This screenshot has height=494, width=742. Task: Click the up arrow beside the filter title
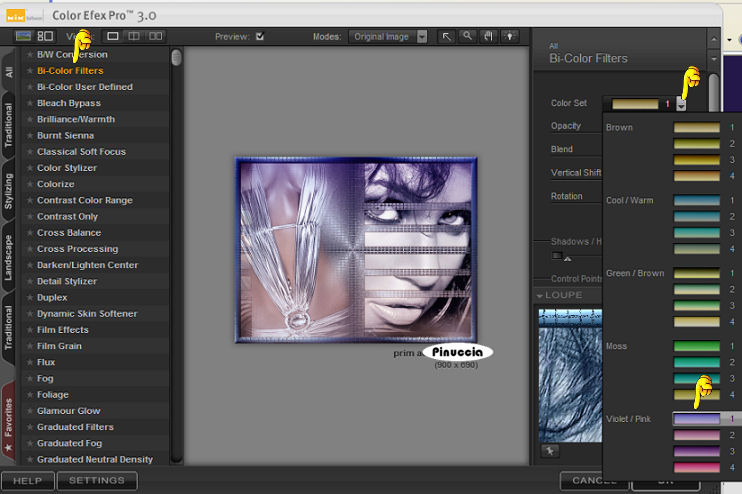coord(714,39)
